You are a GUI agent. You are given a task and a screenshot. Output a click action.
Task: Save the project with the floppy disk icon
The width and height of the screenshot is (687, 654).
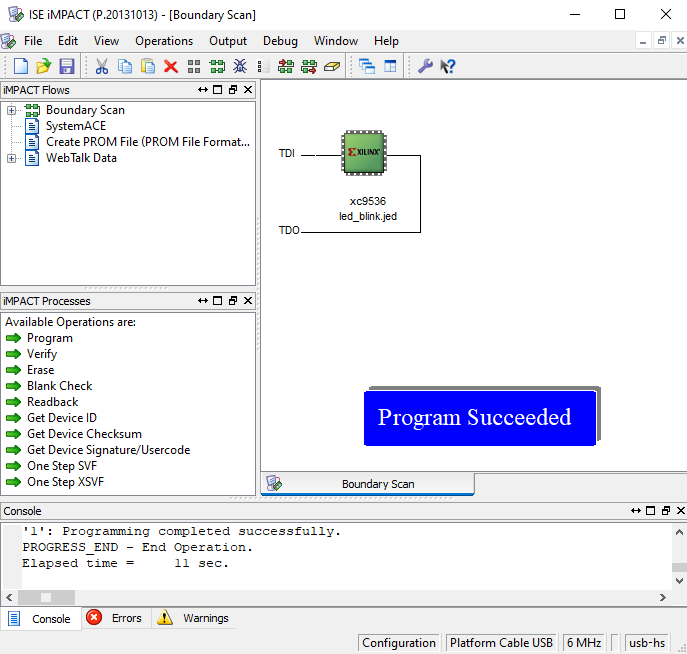(67, 67)
